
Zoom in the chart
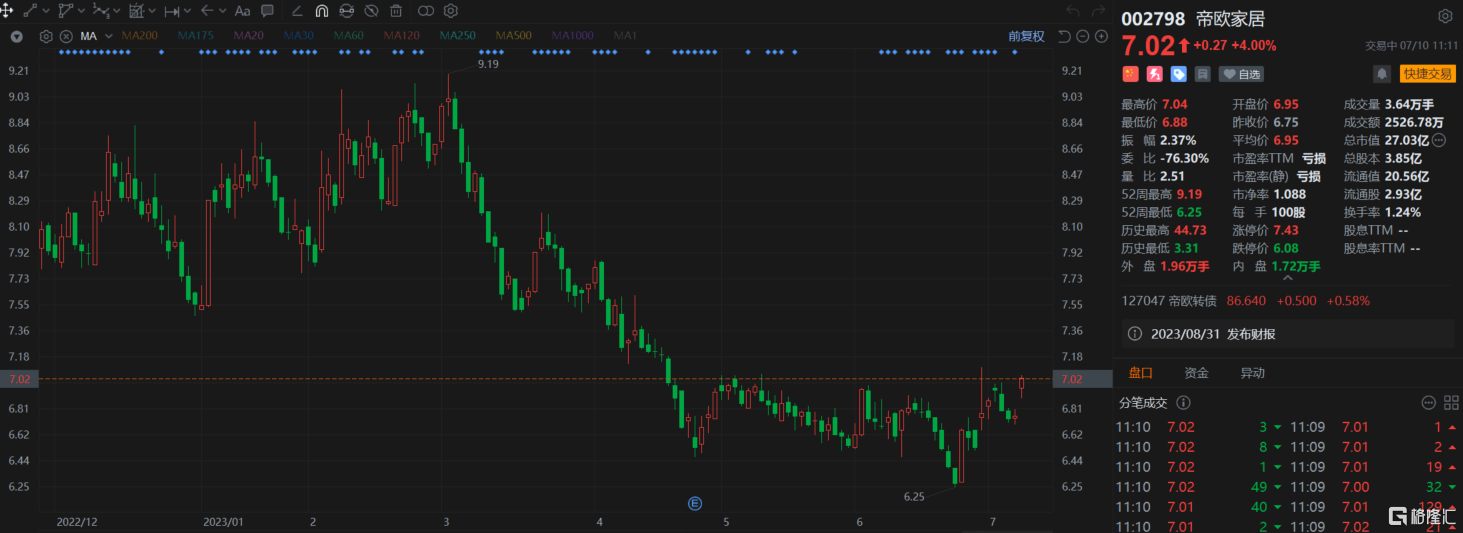(x=1101, y=36)
